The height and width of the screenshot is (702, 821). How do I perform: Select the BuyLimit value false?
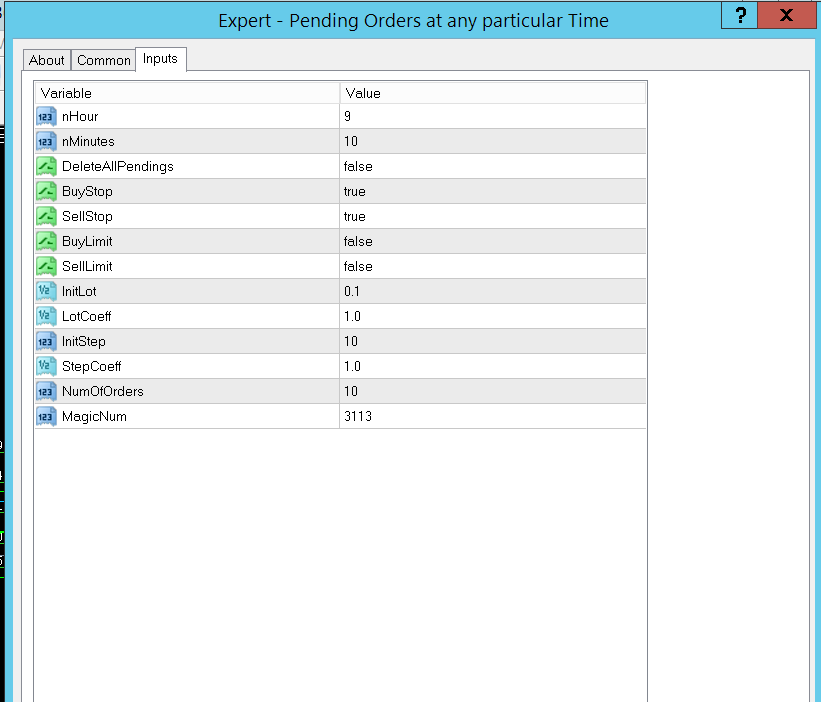pos(358,241)
